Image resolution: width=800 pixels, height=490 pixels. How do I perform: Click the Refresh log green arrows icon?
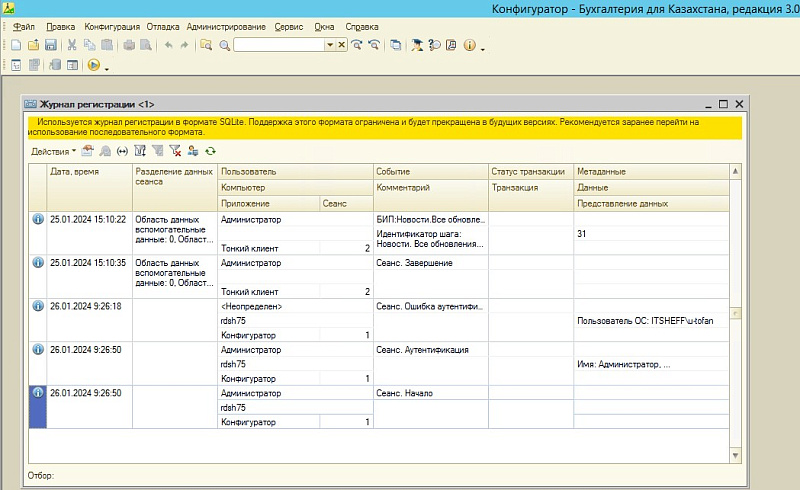coord(211,151)
